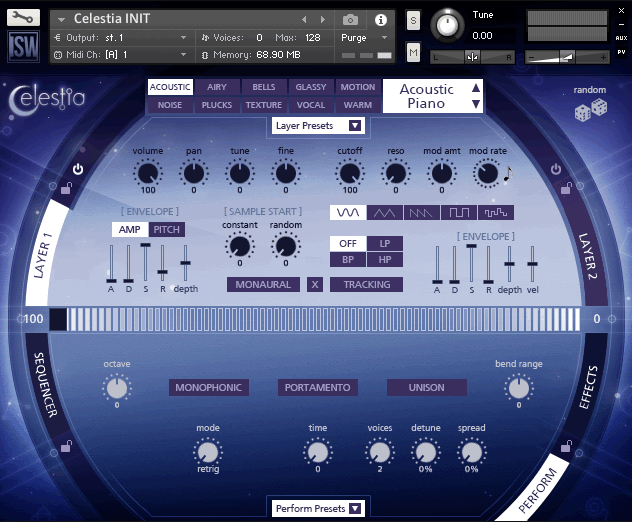Enable PORTAMENTO
This screenshot has height=522, width=632.
pyautogui.click(x=318, y=387)
